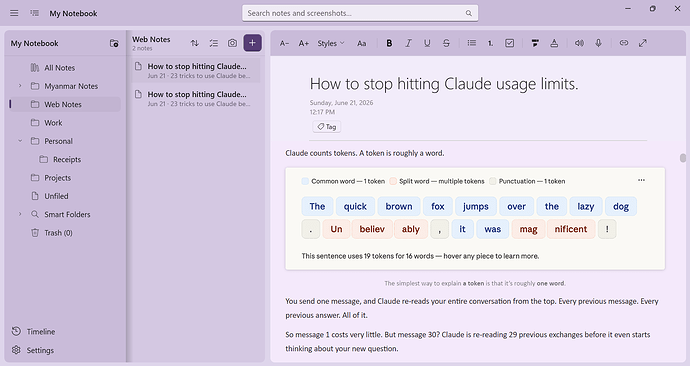This screenshot has width=690, height=366.
Task: Decrease the font size (A-)
Action: [x=284, y=43]
